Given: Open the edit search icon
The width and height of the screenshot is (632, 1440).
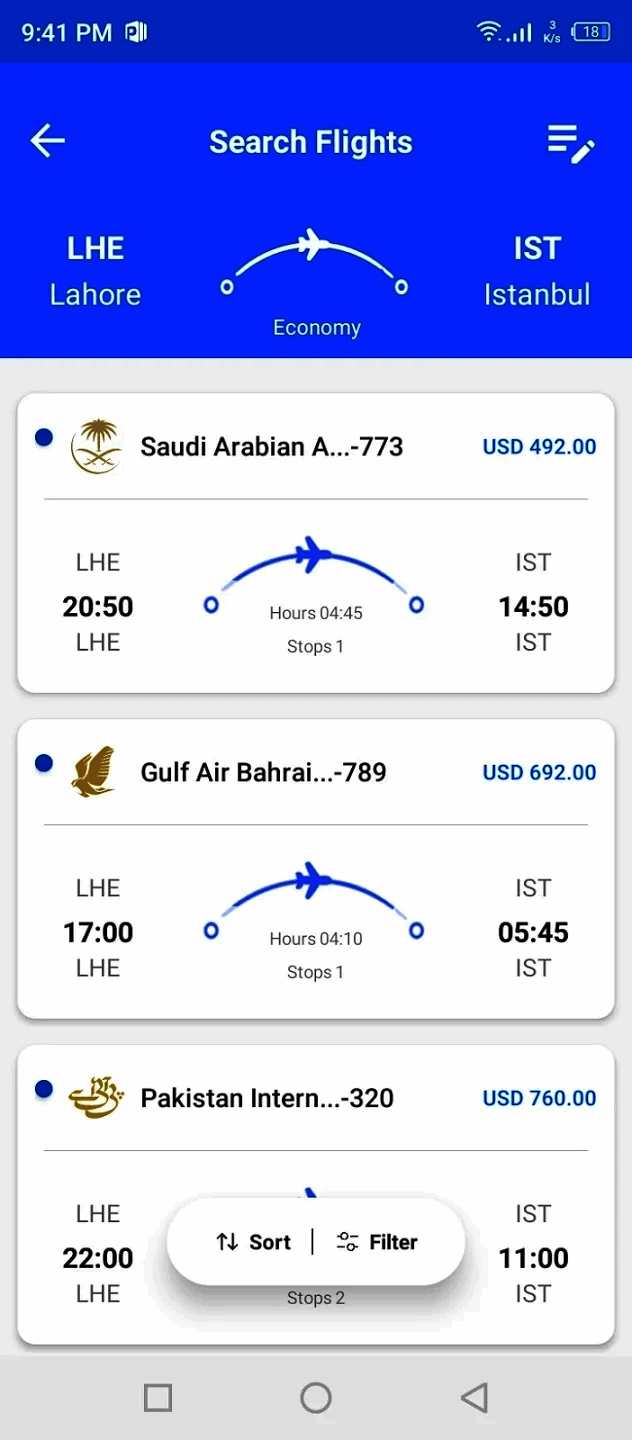Looking at the screenshot, I should pos(571,143).
